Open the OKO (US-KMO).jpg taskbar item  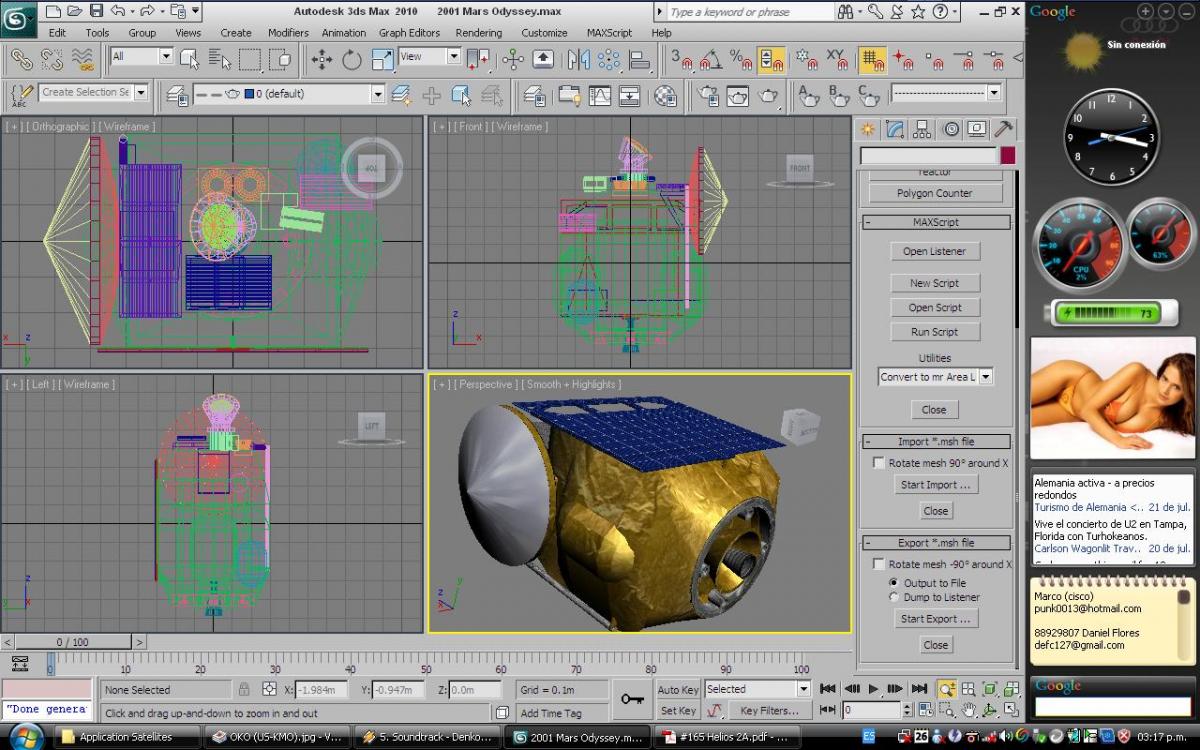278,737
